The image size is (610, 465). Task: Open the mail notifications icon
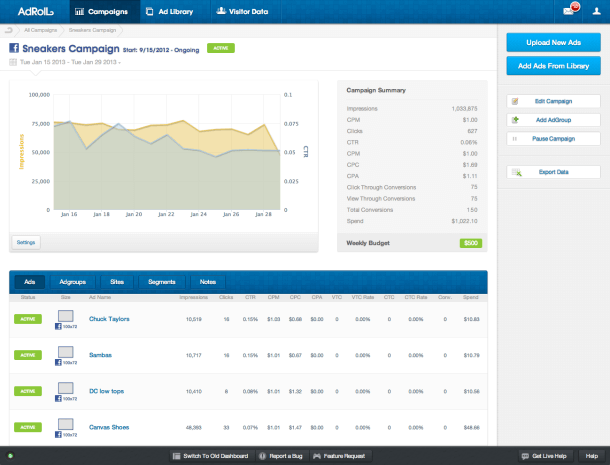(x=570, y=9)
